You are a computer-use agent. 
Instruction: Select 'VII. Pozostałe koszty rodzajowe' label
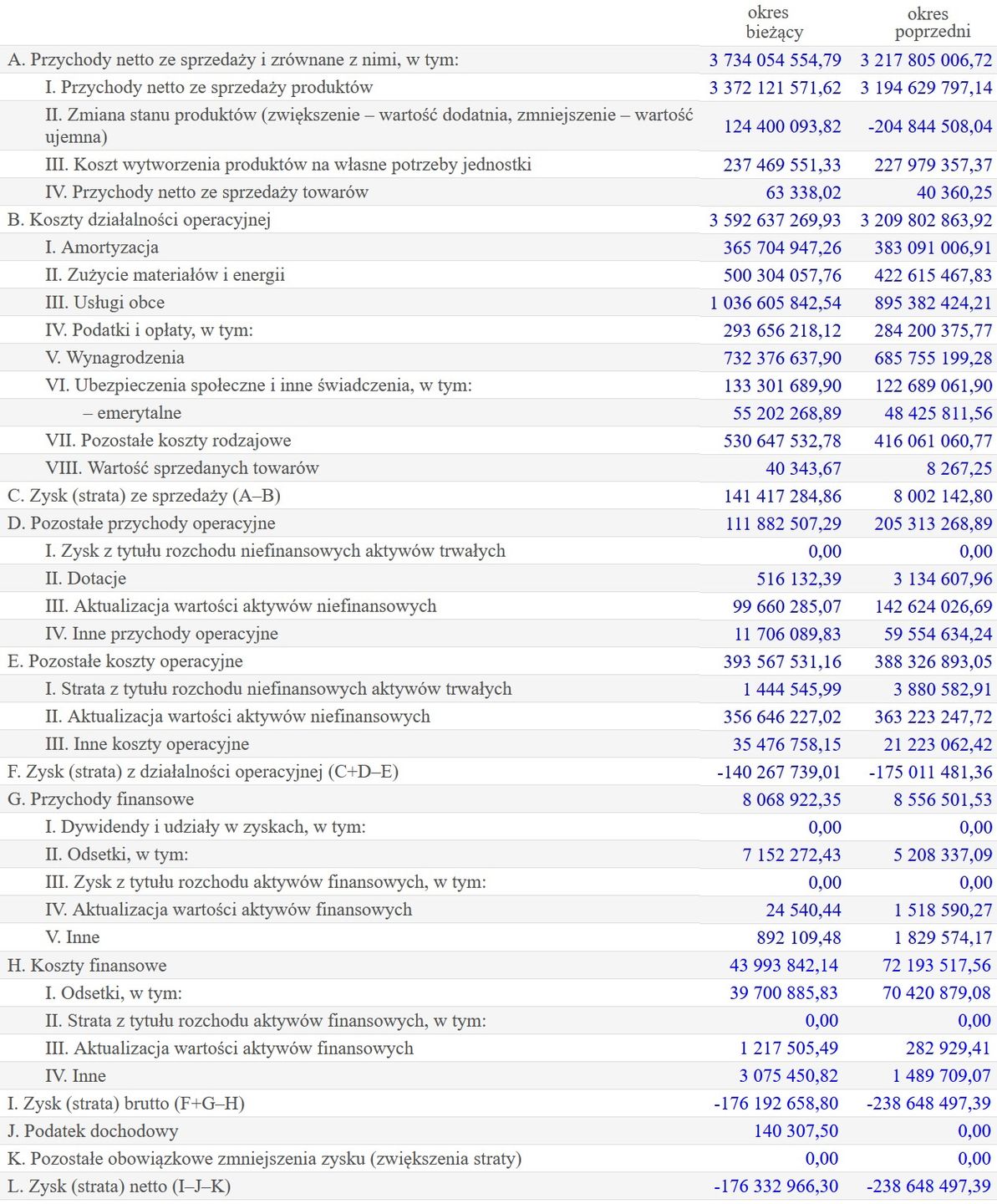point(168,440)
